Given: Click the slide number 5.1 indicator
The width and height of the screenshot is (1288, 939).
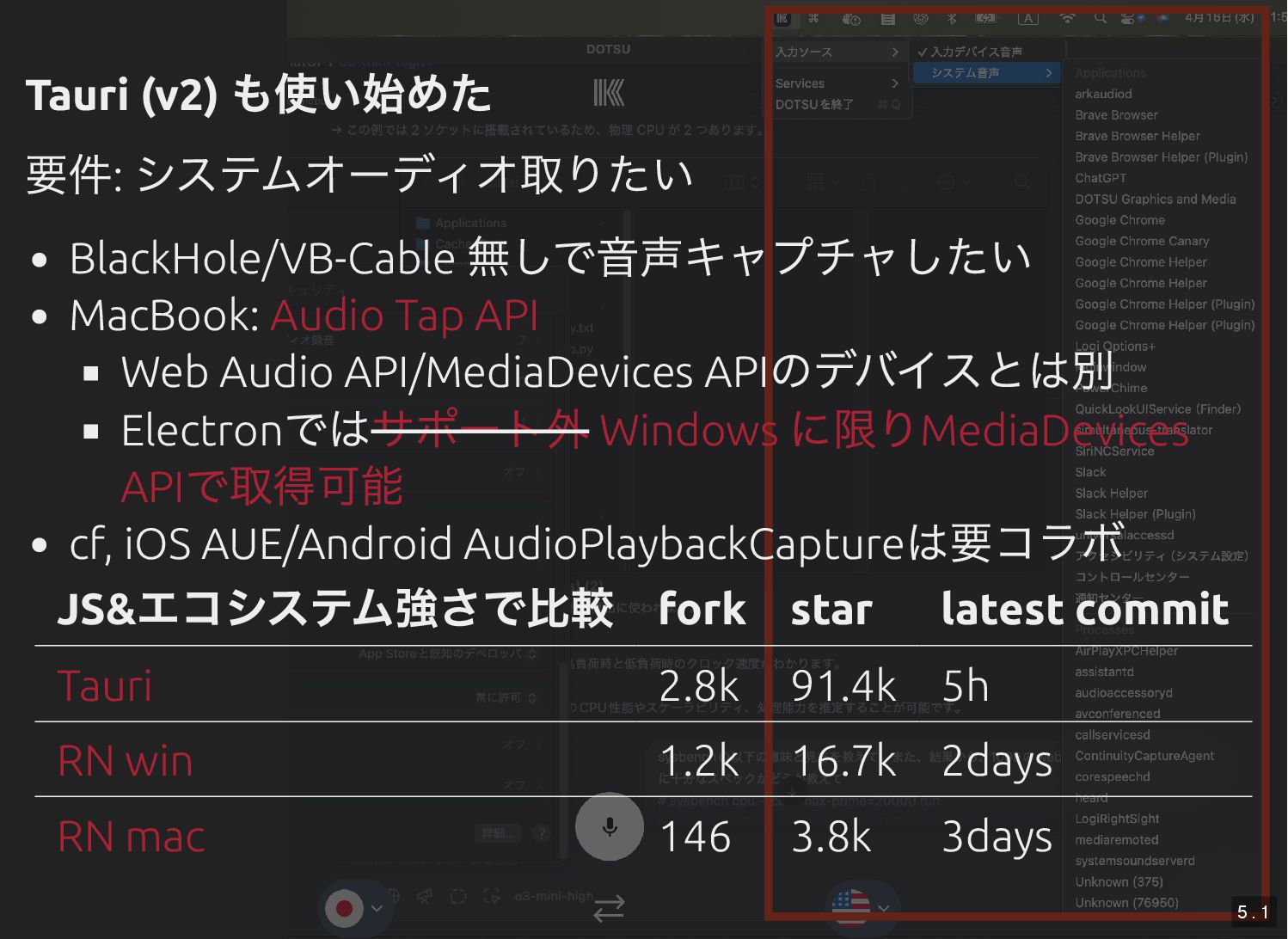Looking at the screenshot, I should coord(1253,912).
